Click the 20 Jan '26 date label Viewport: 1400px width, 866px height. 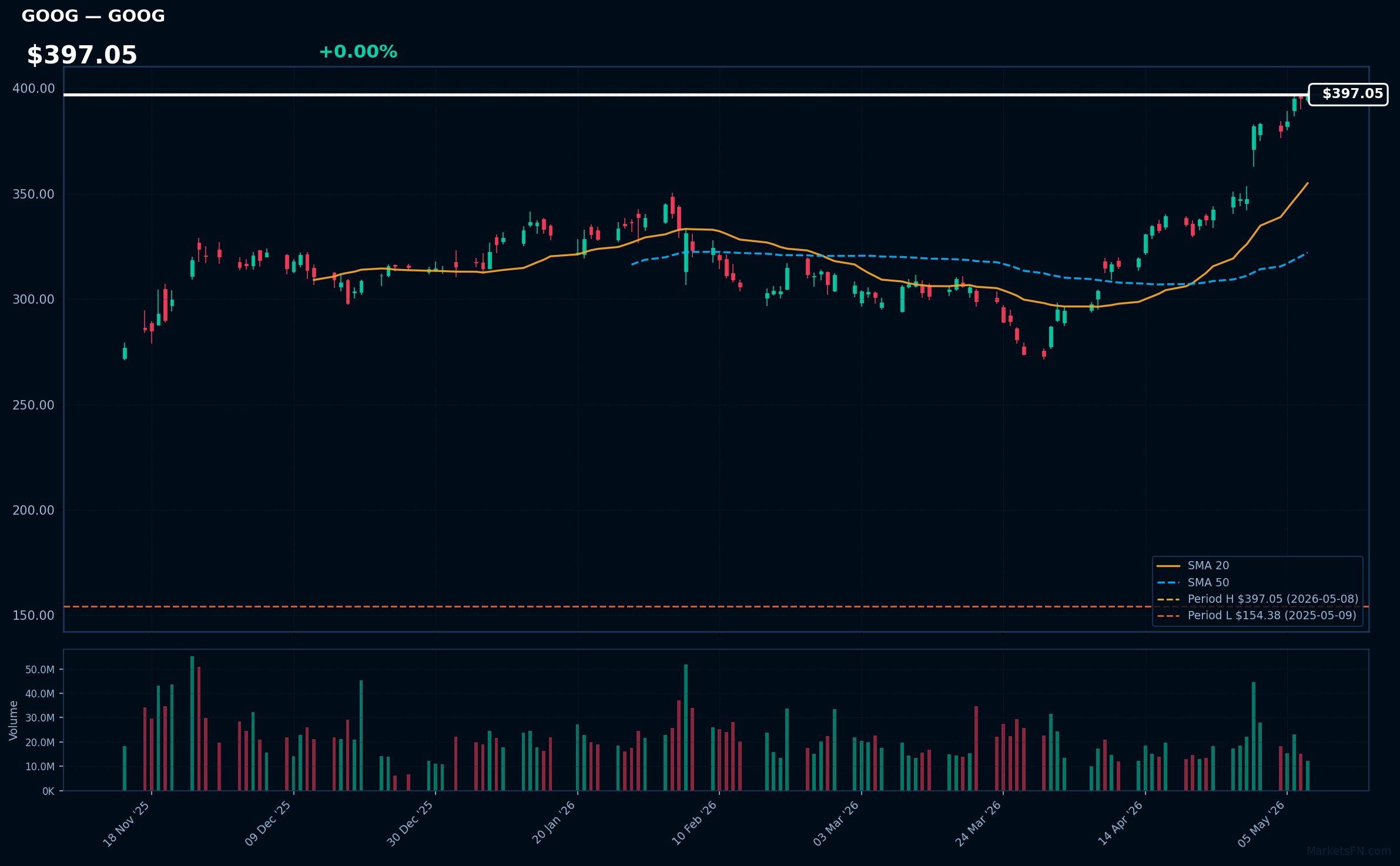click(553, 823)
